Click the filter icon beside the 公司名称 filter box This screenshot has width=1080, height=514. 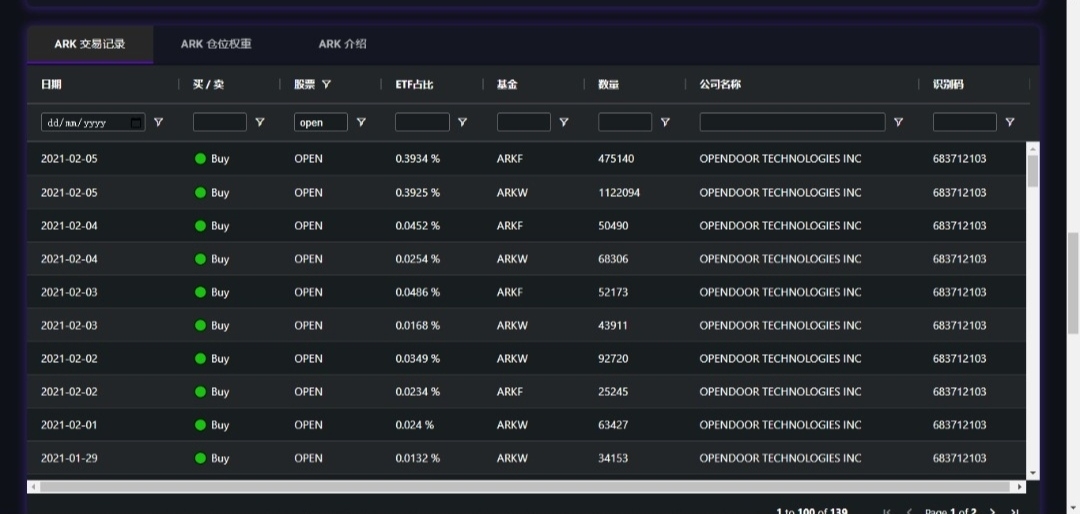click(898, 122)
